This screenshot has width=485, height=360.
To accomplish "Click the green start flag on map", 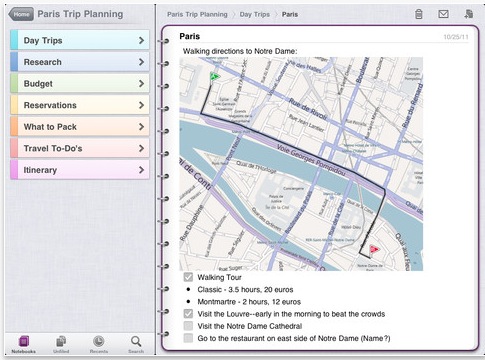I will click(215, 77).
